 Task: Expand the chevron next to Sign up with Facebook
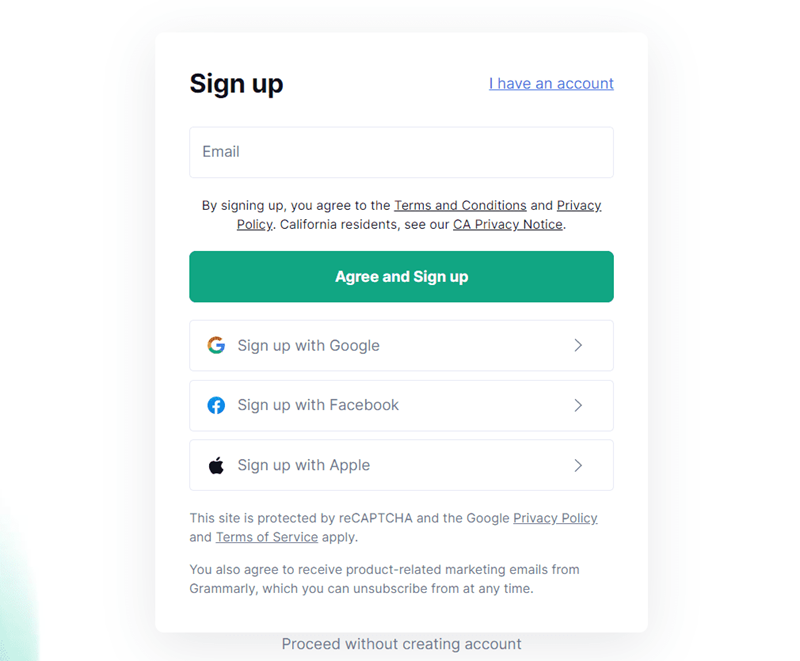(578, 405)
